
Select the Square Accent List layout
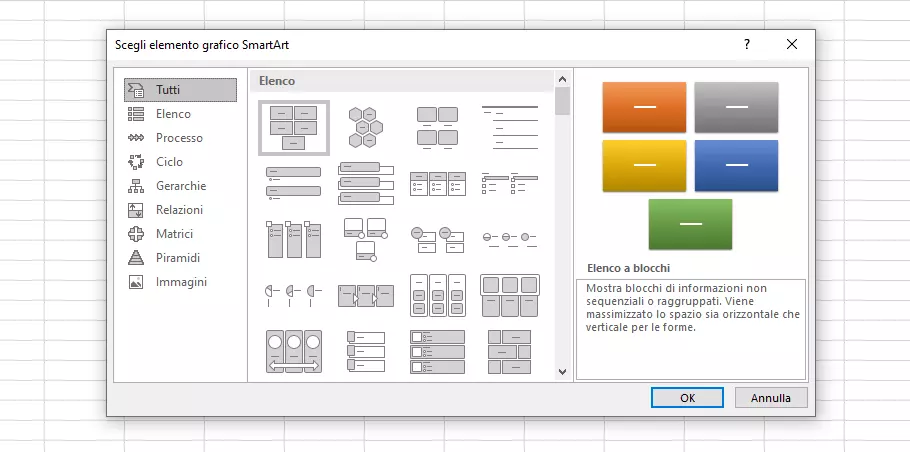[510, 183]
